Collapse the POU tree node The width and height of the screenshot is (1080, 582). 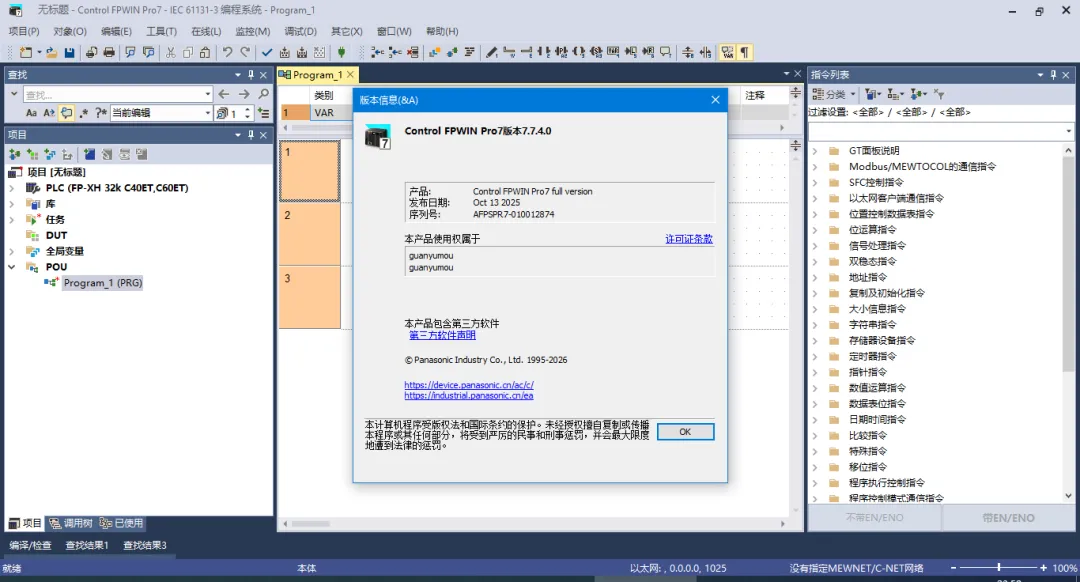pyautogui.click(x=12, y=267)
